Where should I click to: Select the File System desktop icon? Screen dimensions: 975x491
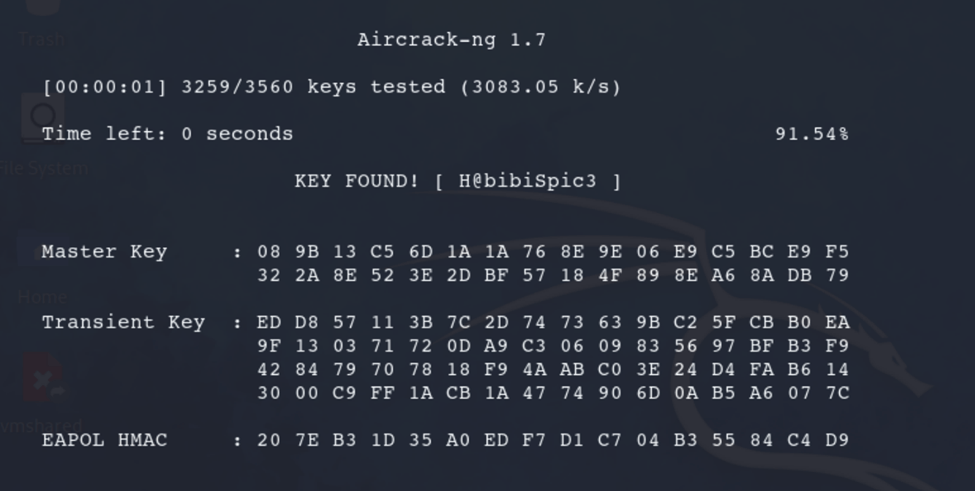coord(42,125)
